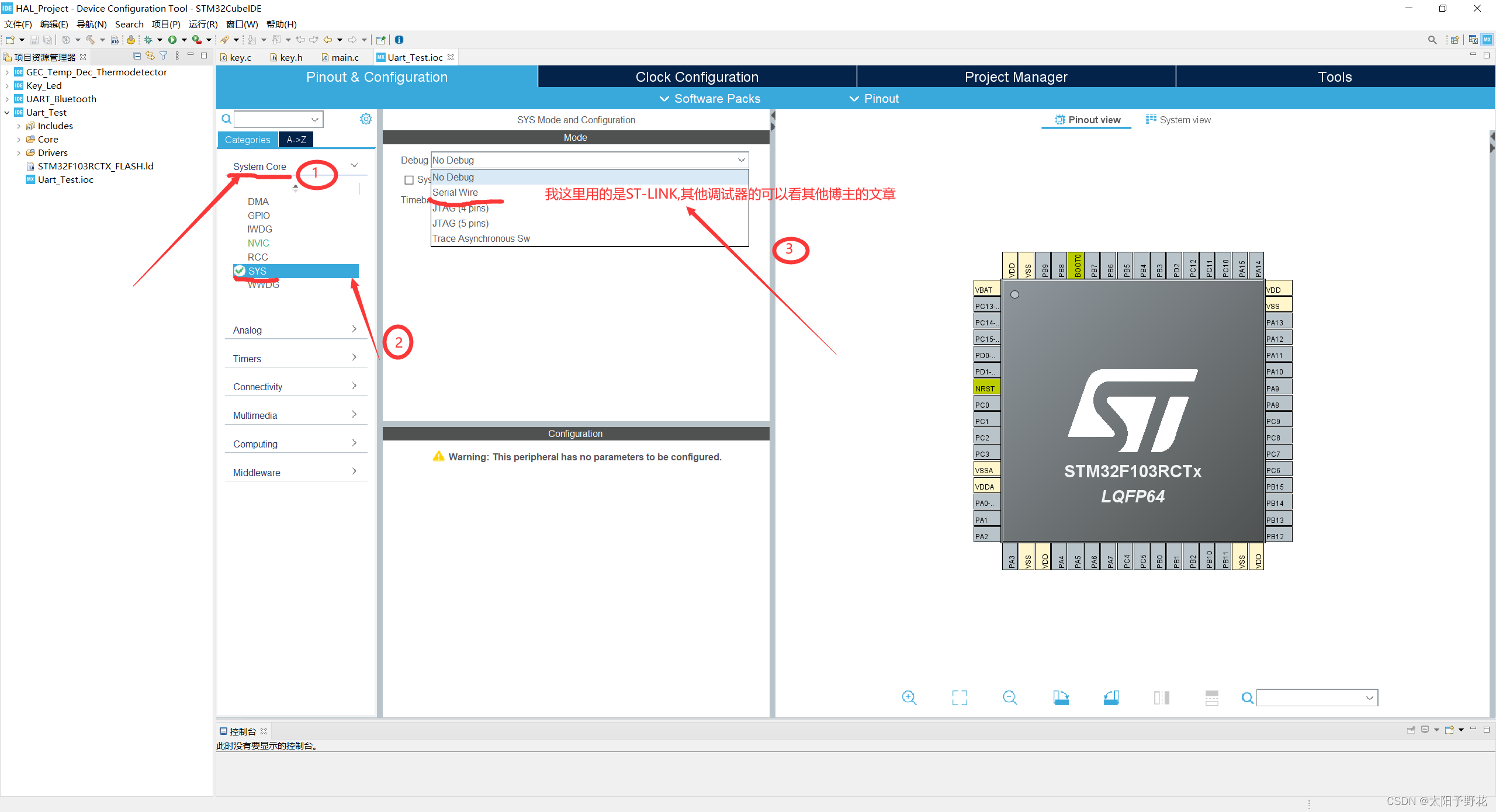Open the Search menu in the menu bar

pos(129,24)
